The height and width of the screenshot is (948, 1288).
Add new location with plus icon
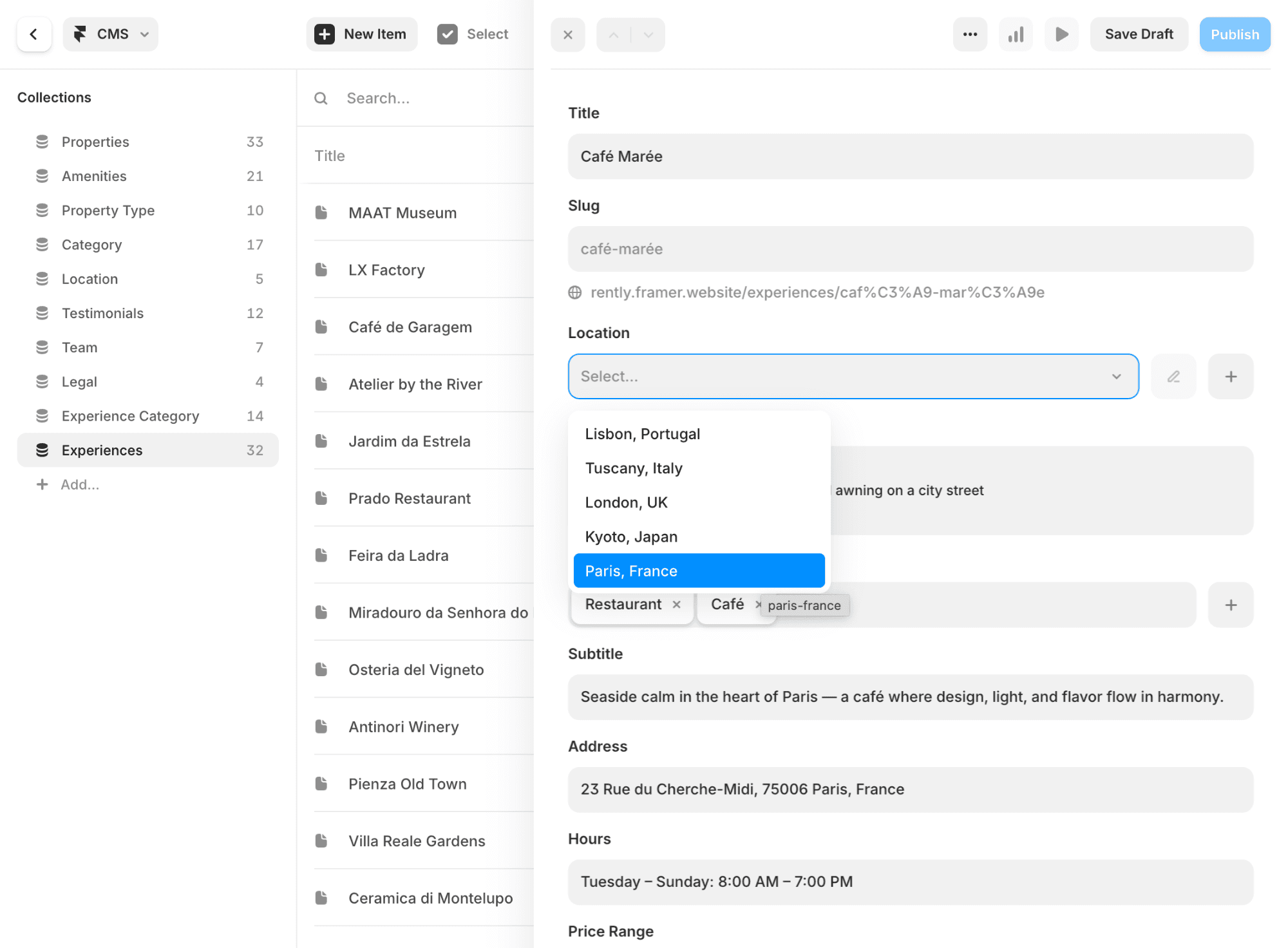point(1230,376)
